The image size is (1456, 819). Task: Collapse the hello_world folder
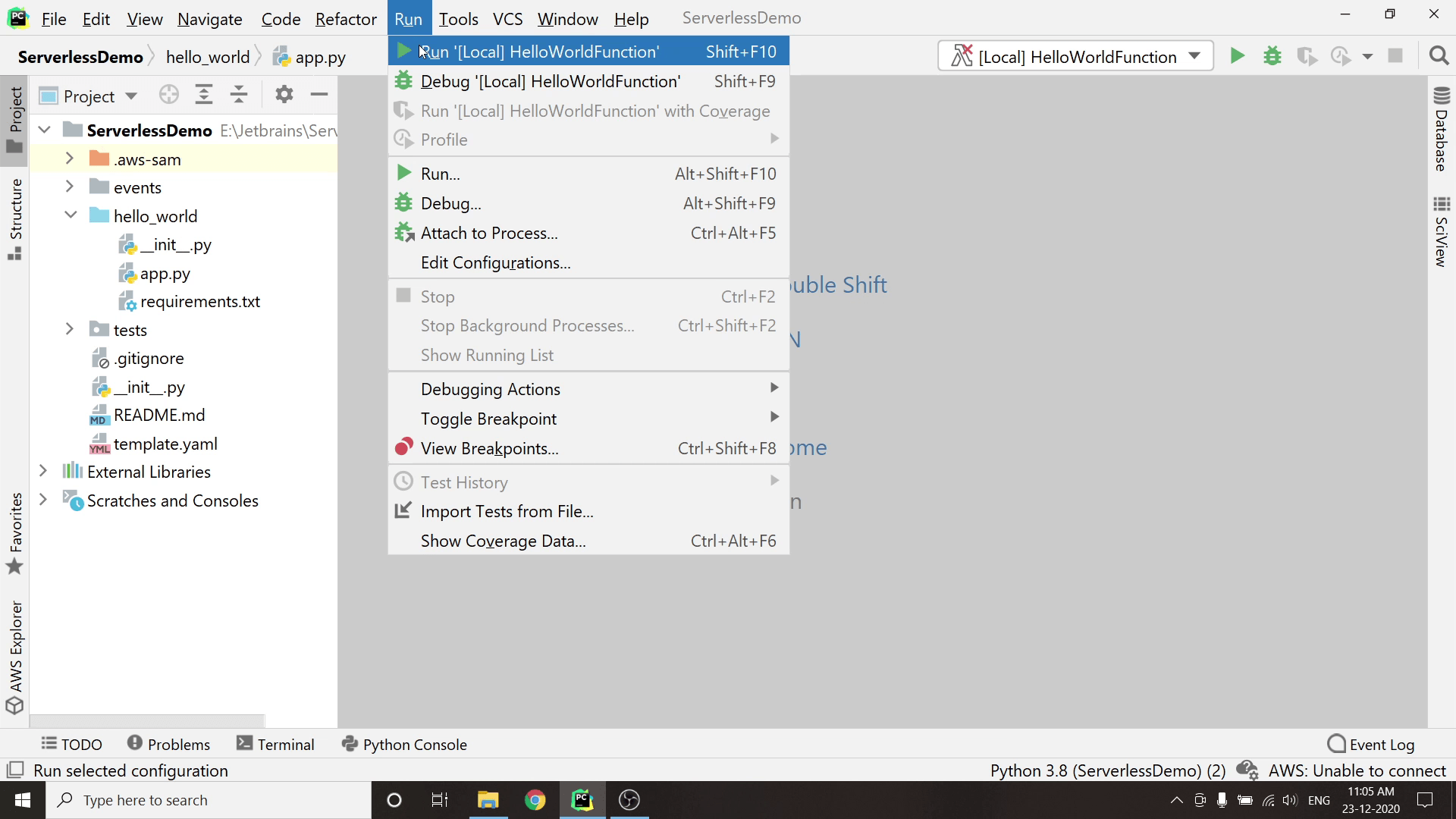click(71, 215)
